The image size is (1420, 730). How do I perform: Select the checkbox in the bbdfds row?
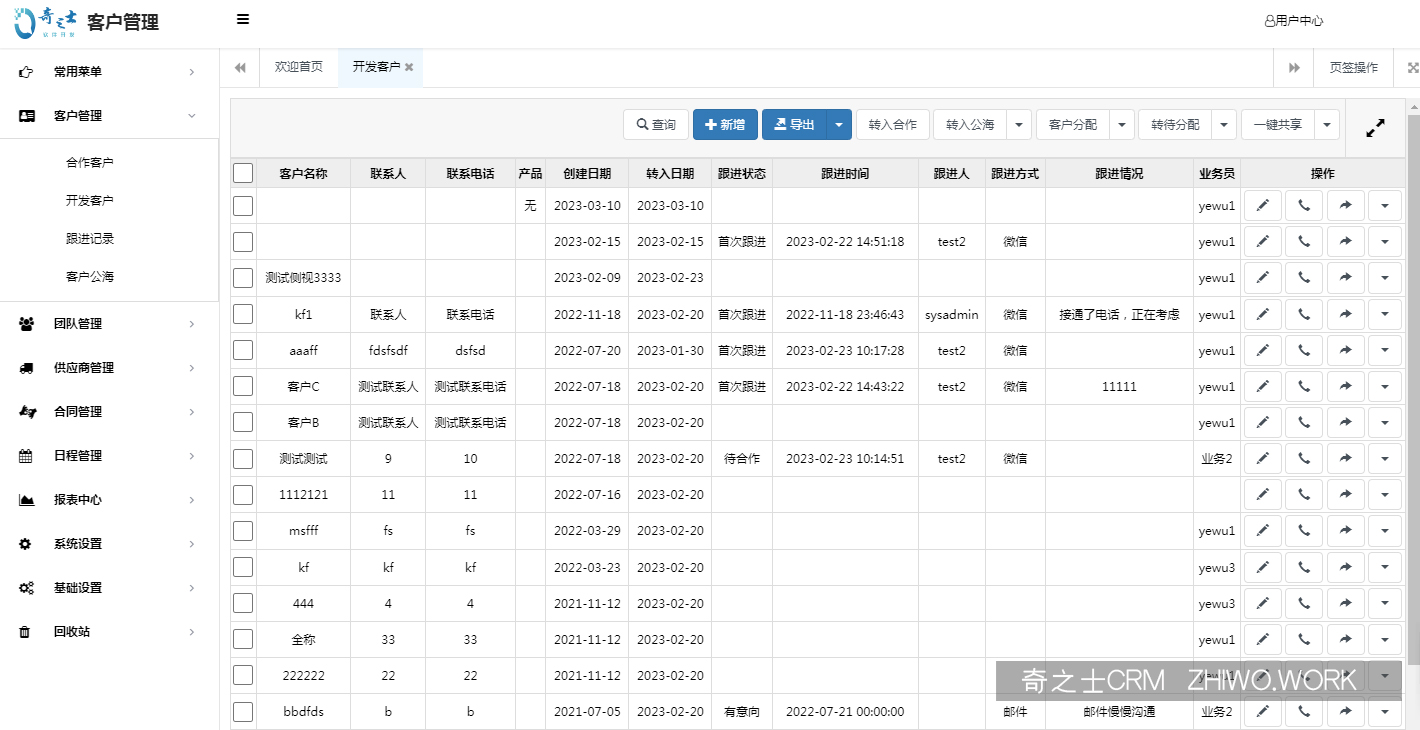tap(242, 712)
